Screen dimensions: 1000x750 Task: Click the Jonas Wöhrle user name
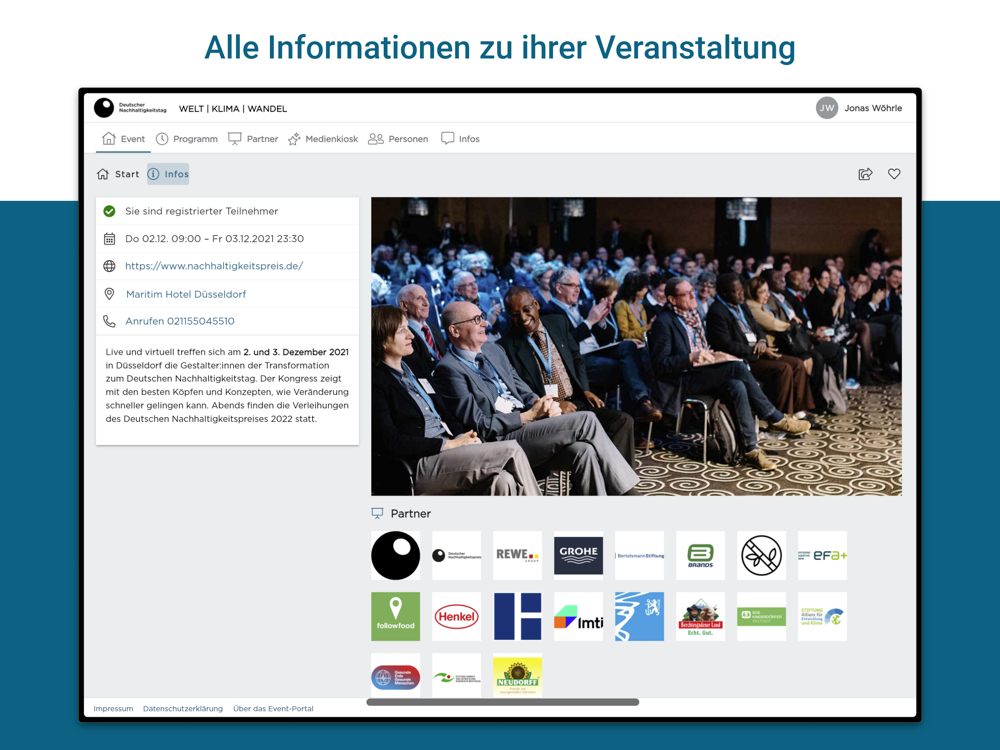pyautogui.click(x=873, y=108)
